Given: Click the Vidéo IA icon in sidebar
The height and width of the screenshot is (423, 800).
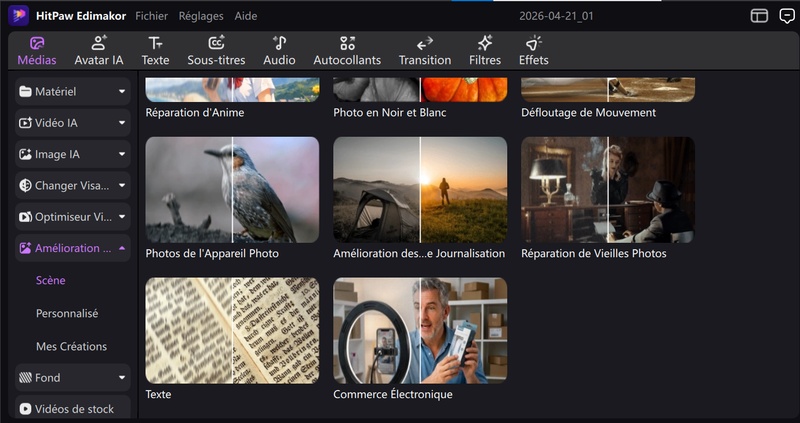Looking at the screenshot, I should (x=25, y=123).
